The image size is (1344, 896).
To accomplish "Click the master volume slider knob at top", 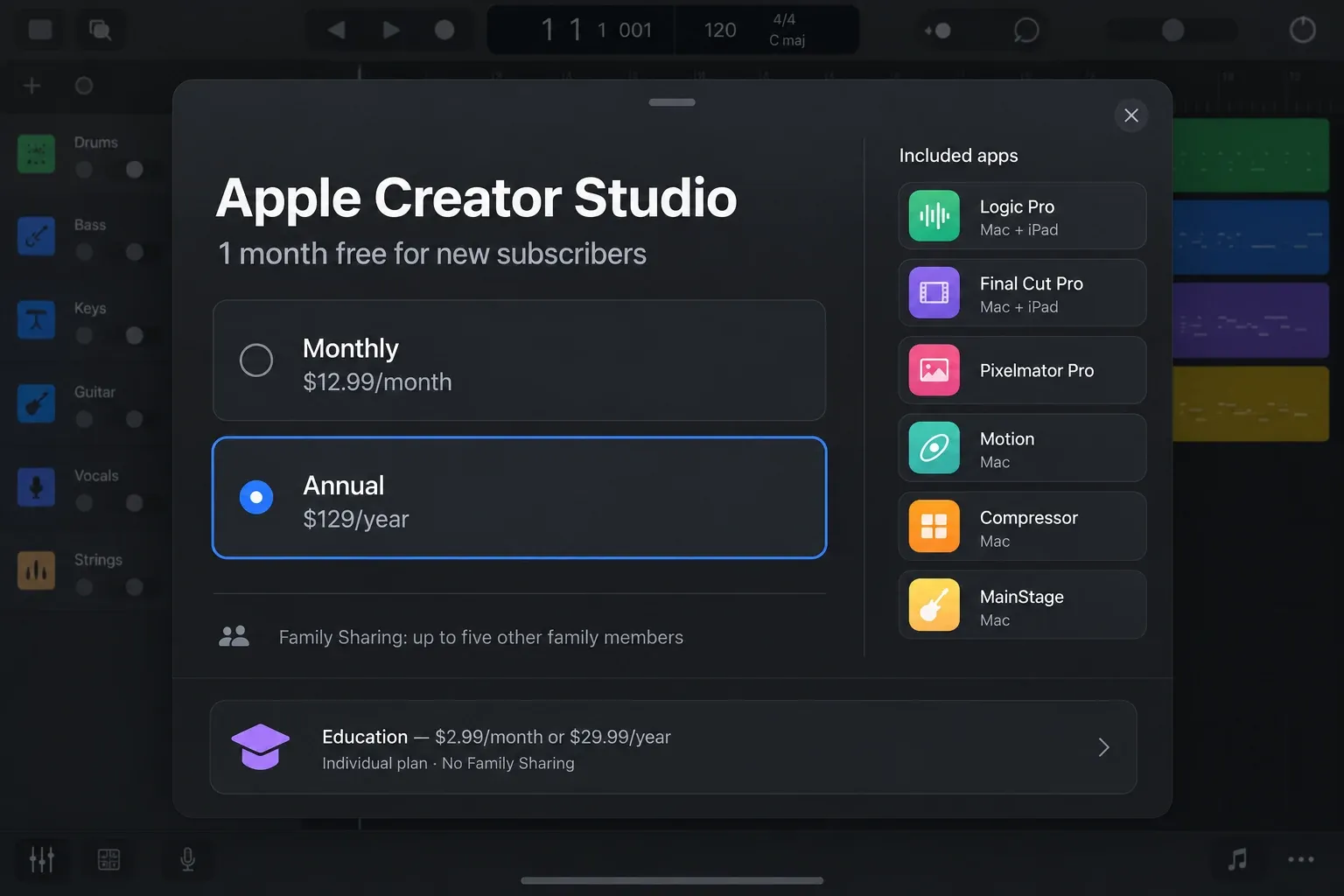I will click(1172, 30).
